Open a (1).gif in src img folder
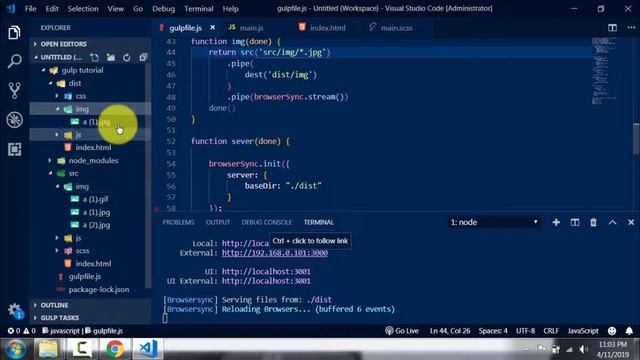Viewport: 640px width, 360px height. [x=95, y=199]
